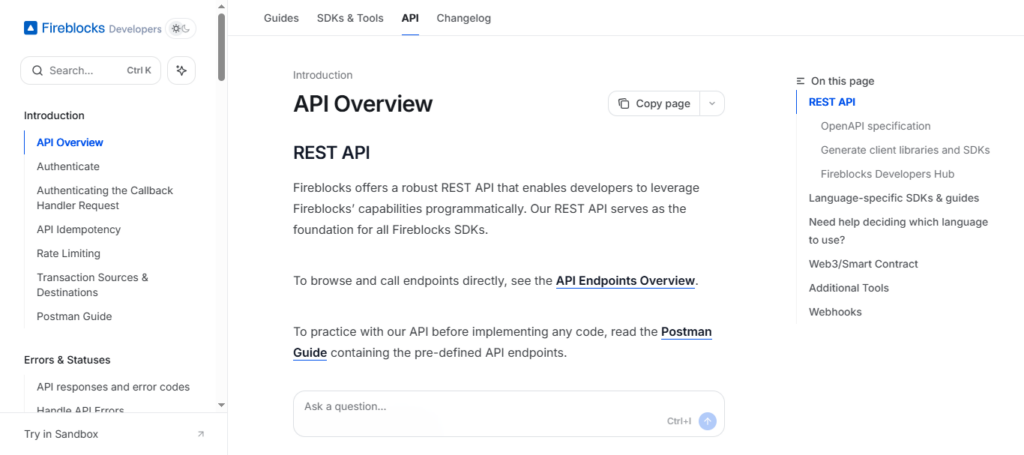Select the API tab
Viewport: 1024px width, 455px height.
click(410, 18)
